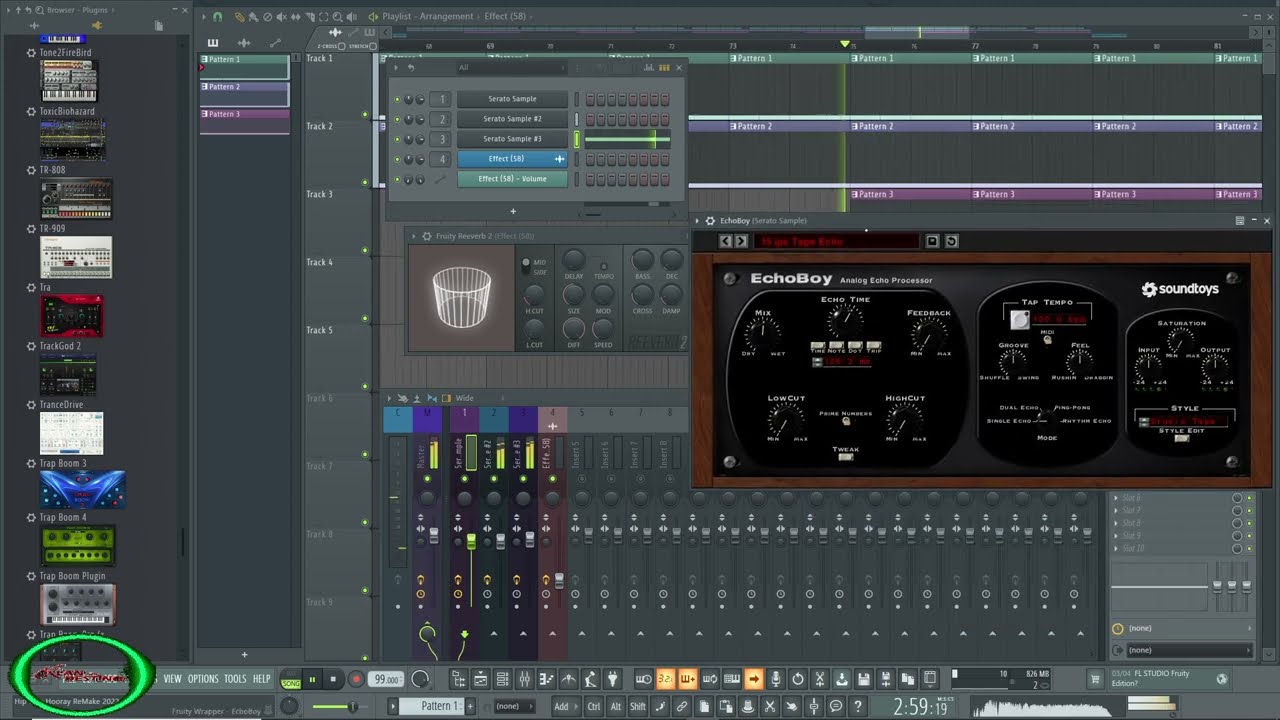Select the slice tool in playlist toolbar
The height and width of the screenshot is (720, 1280).
310,16
